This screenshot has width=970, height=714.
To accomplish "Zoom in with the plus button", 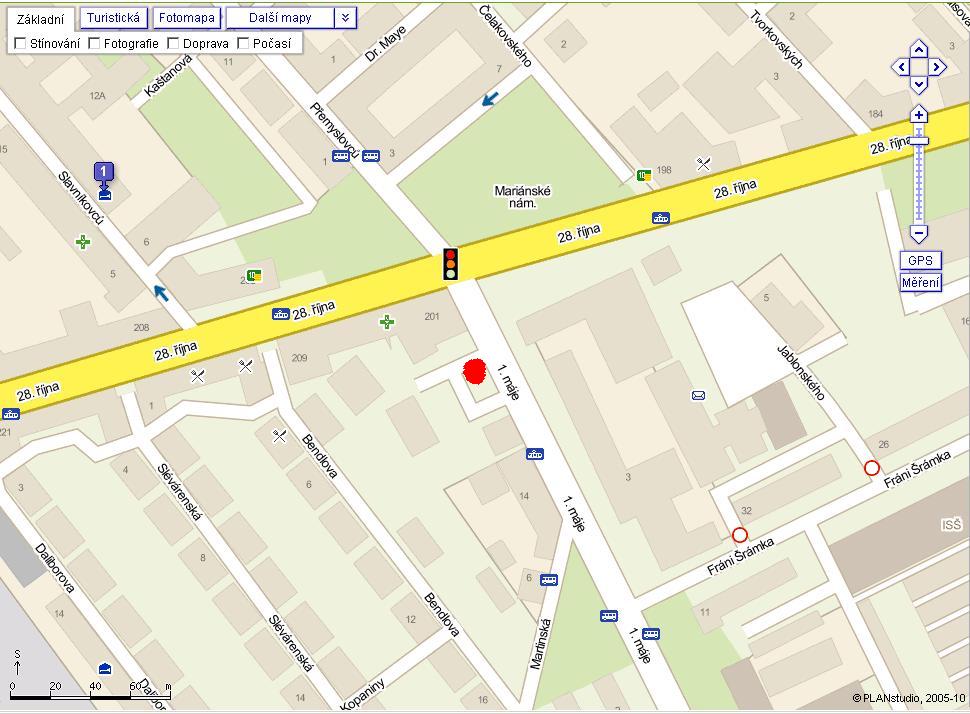I will click(919, 114).
